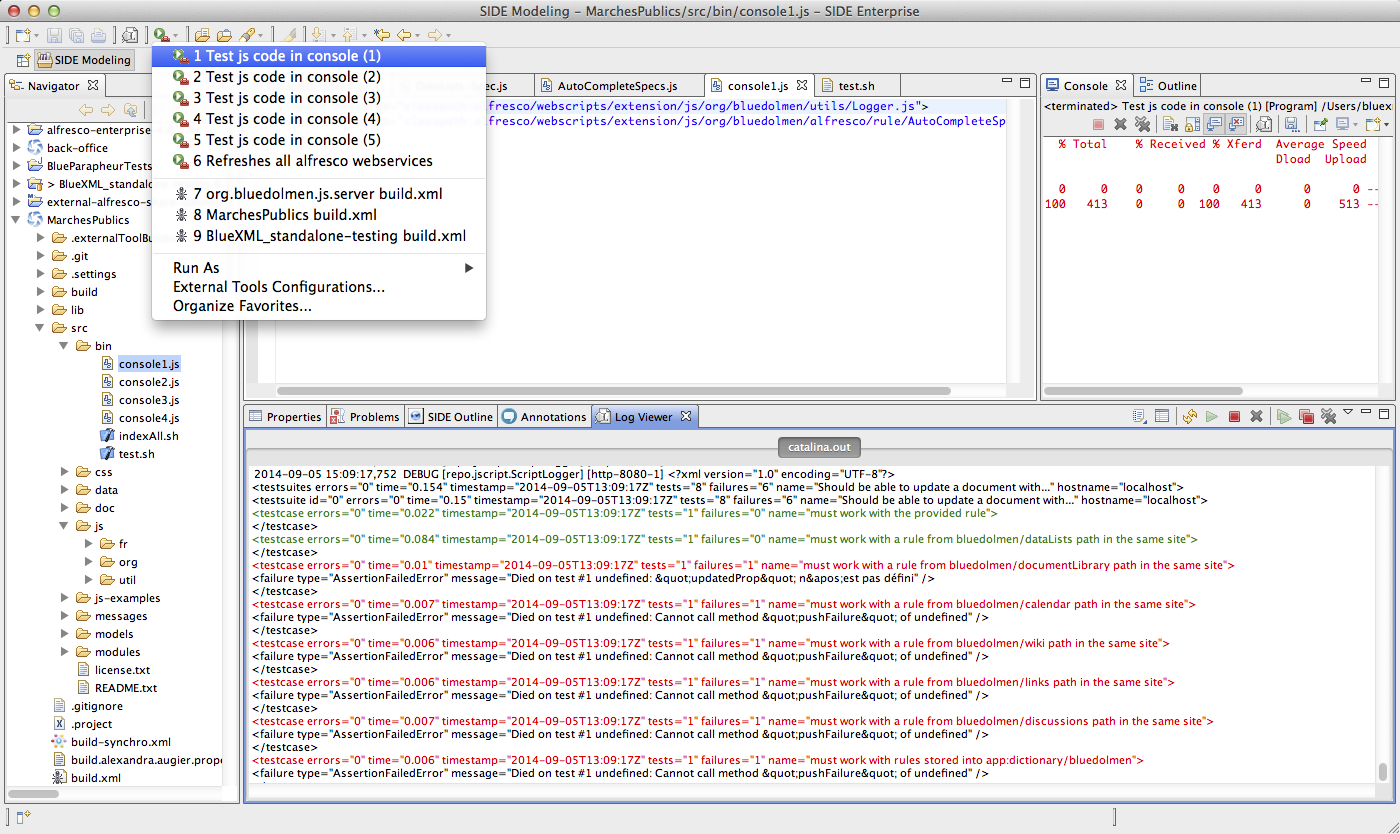Viewport: 1400px width, 834px height.
Task: Choose 'Organize Favorites...' menu entry
Action: click(319, 306)
